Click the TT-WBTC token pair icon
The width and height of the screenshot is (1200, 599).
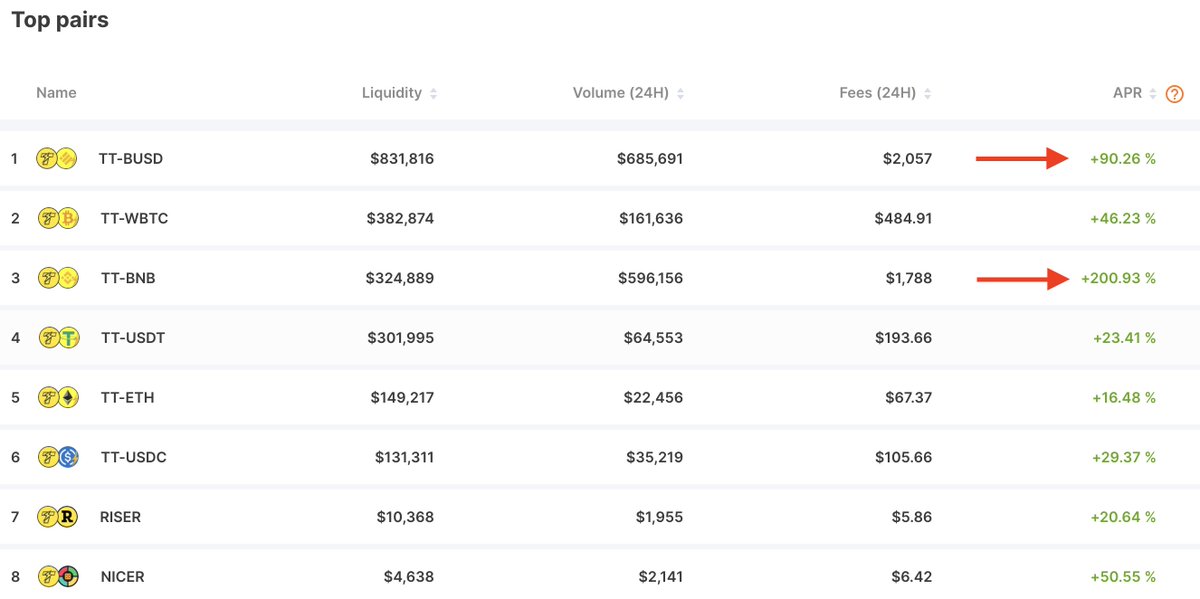58,218
